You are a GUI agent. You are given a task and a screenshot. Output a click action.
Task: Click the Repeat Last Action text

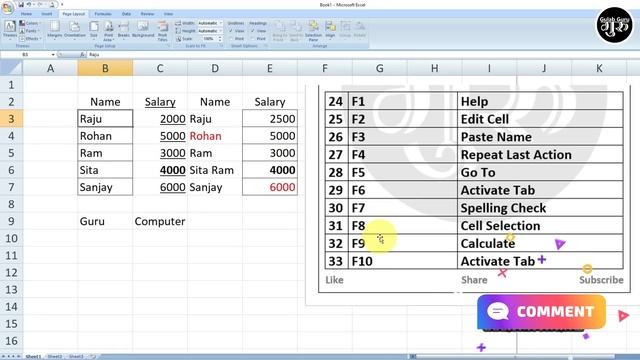(x=516, y=155)
